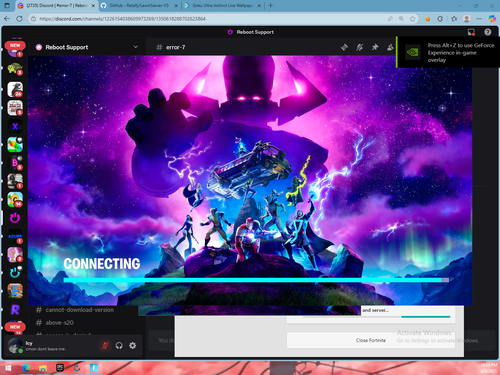Add page to favorites star icon

412,19
